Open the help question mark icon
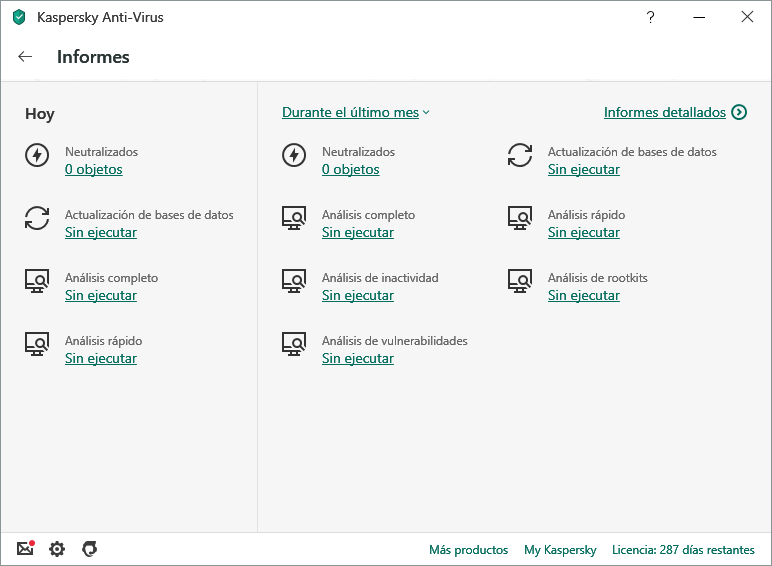The width and height of the screenshot is (772, 566). [650, 17]
